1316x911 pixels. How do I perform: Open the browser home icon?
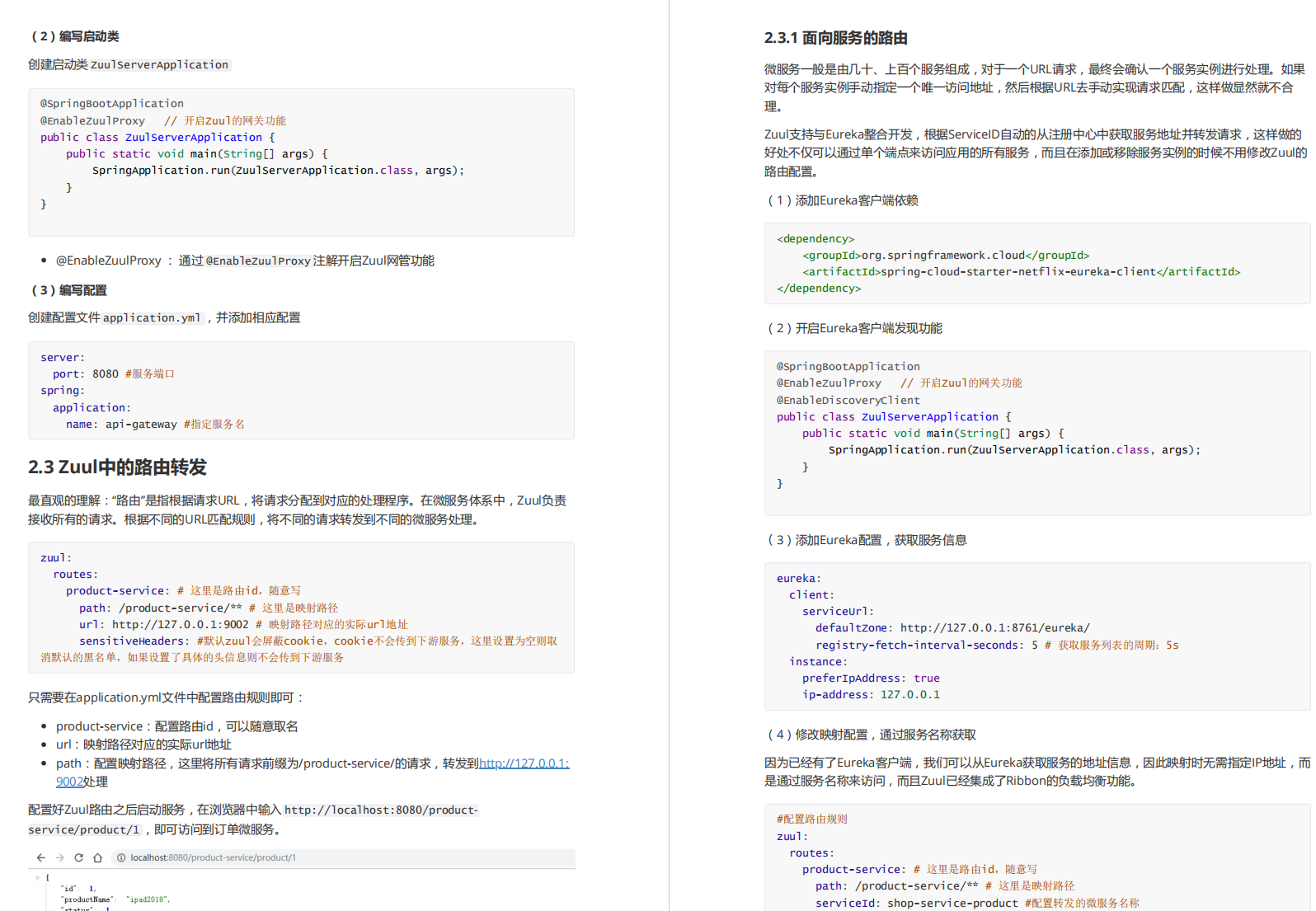[x=97, y=857]
